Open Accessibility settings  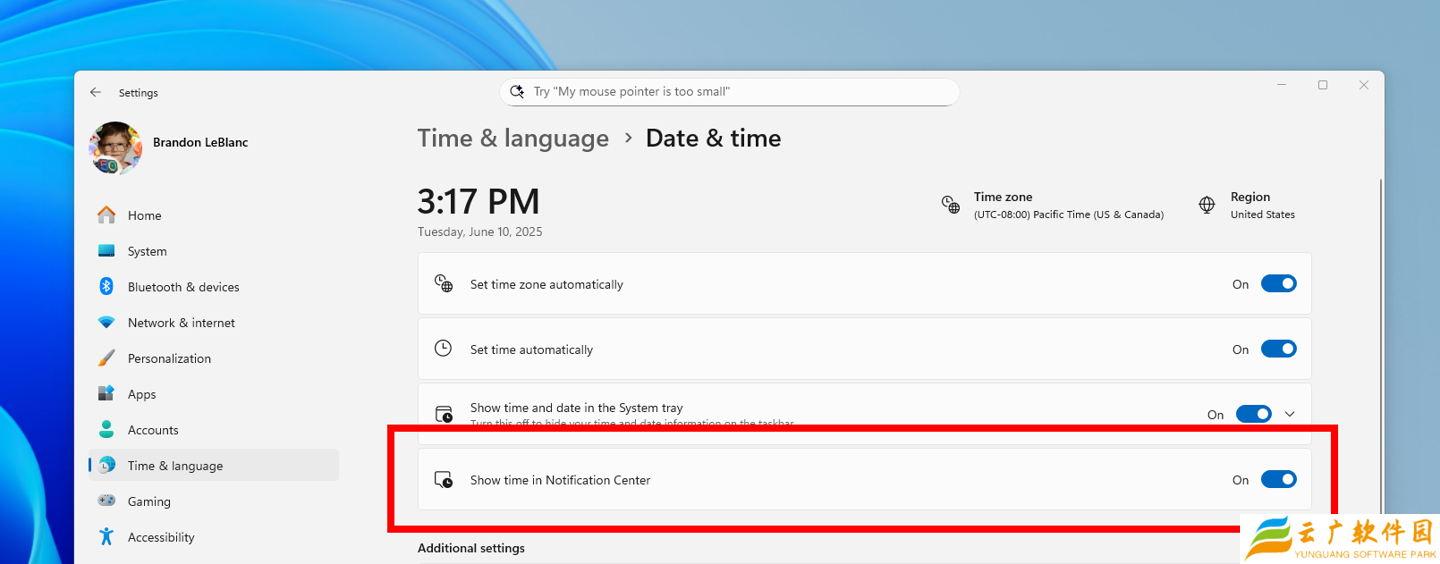click(x=214, y=537)
